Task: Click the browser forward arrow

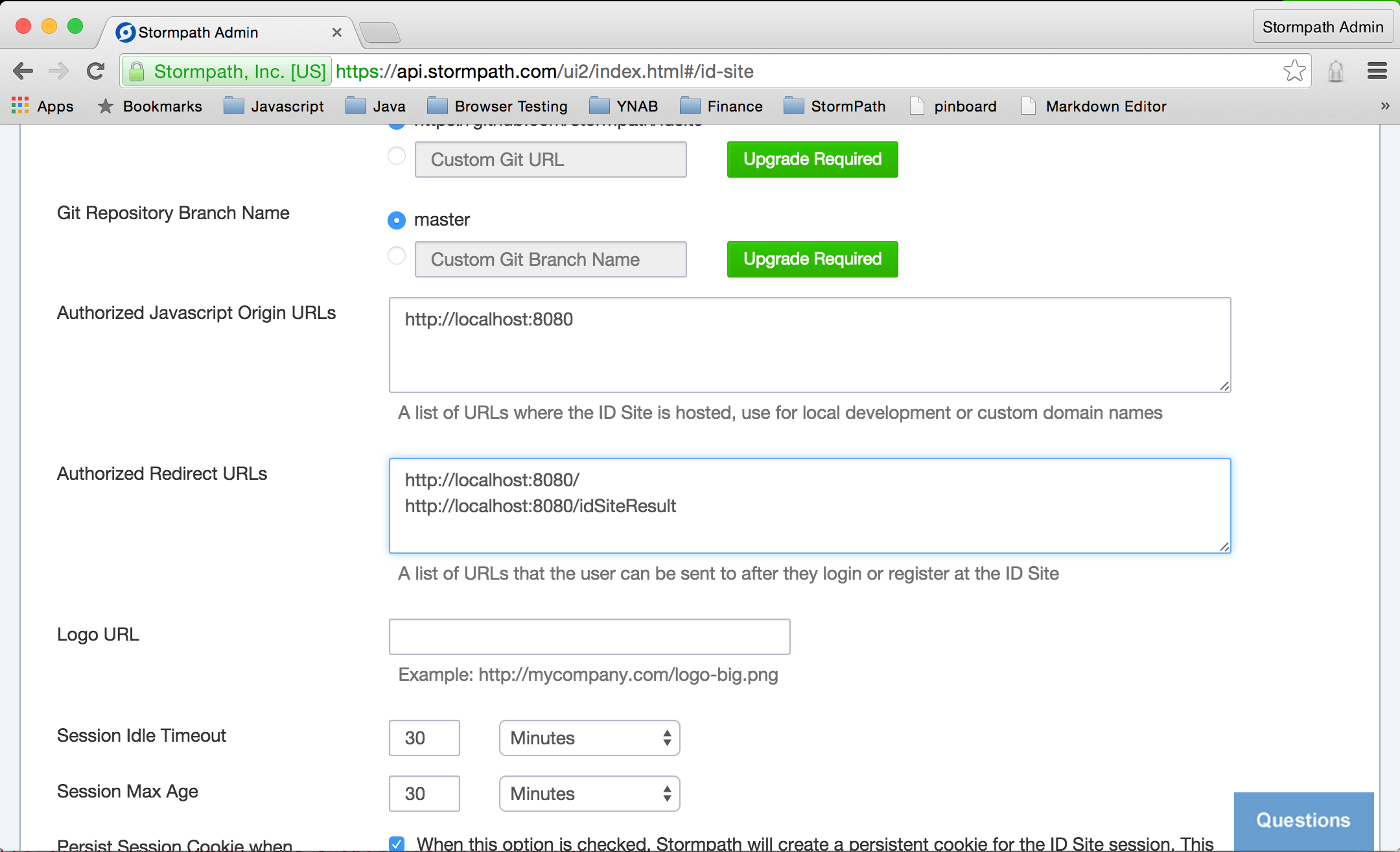Action: click(59, 71)
